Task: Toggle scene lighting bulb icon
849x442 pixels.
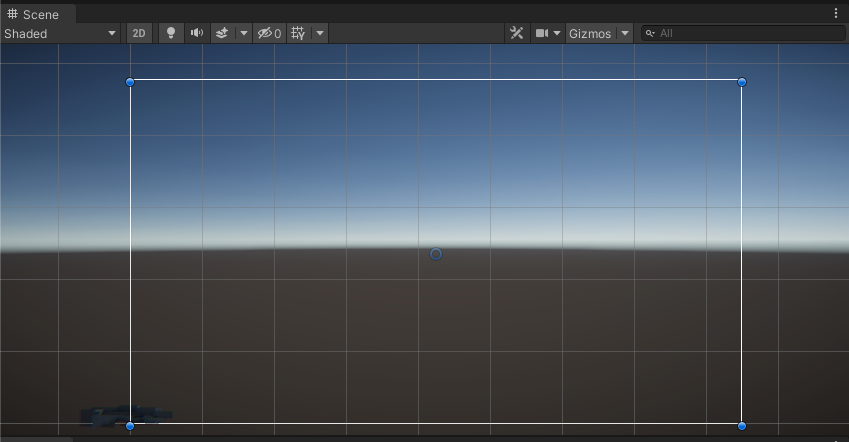Action: (x=171, y=33)
